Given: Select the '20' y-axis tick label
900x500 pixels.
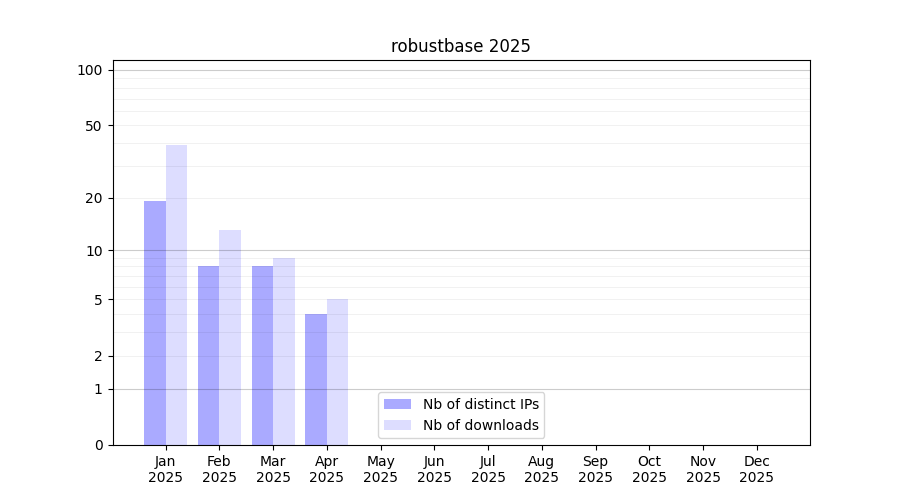Looking at the screenshot, I should (x=94, y=198).
